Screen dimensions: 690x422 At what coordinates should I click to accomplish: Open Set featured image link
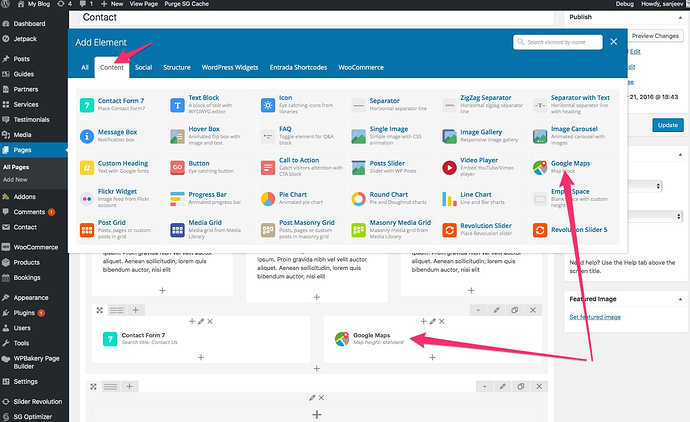pyautogui.click(x=595, y=317)
